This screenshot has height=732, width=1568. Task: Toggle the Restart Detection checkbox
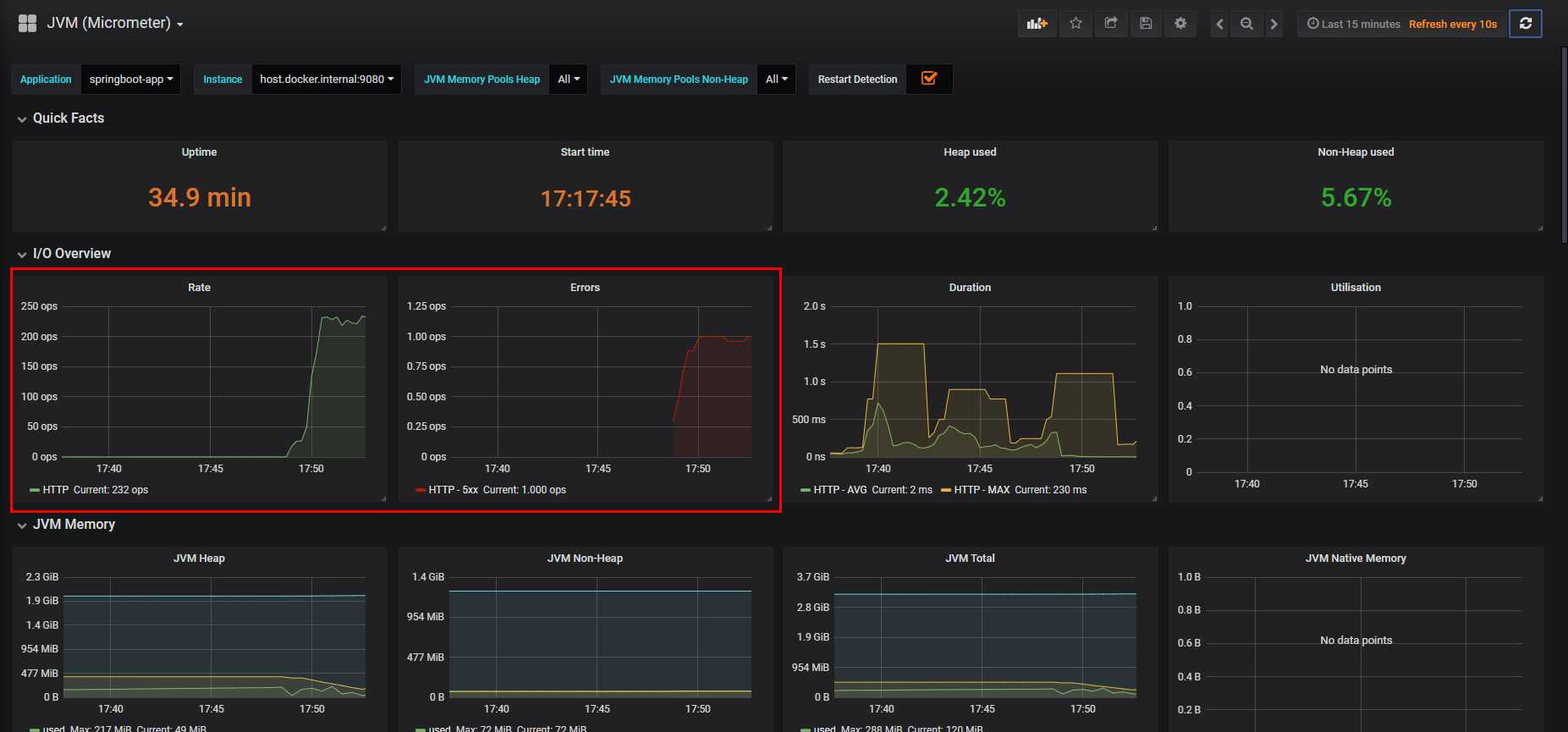point(929,78)
